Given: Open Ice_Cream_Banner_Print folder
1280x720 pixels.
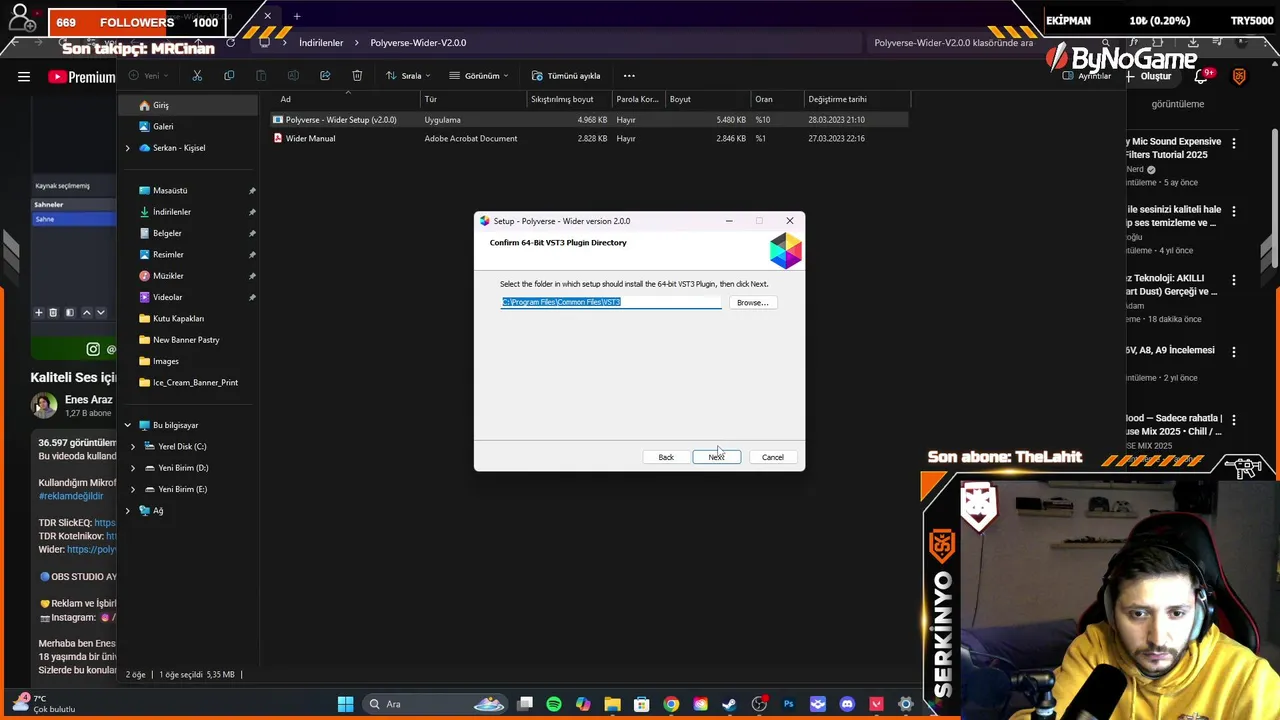Looking at the screenshot, I should (188, 383).
